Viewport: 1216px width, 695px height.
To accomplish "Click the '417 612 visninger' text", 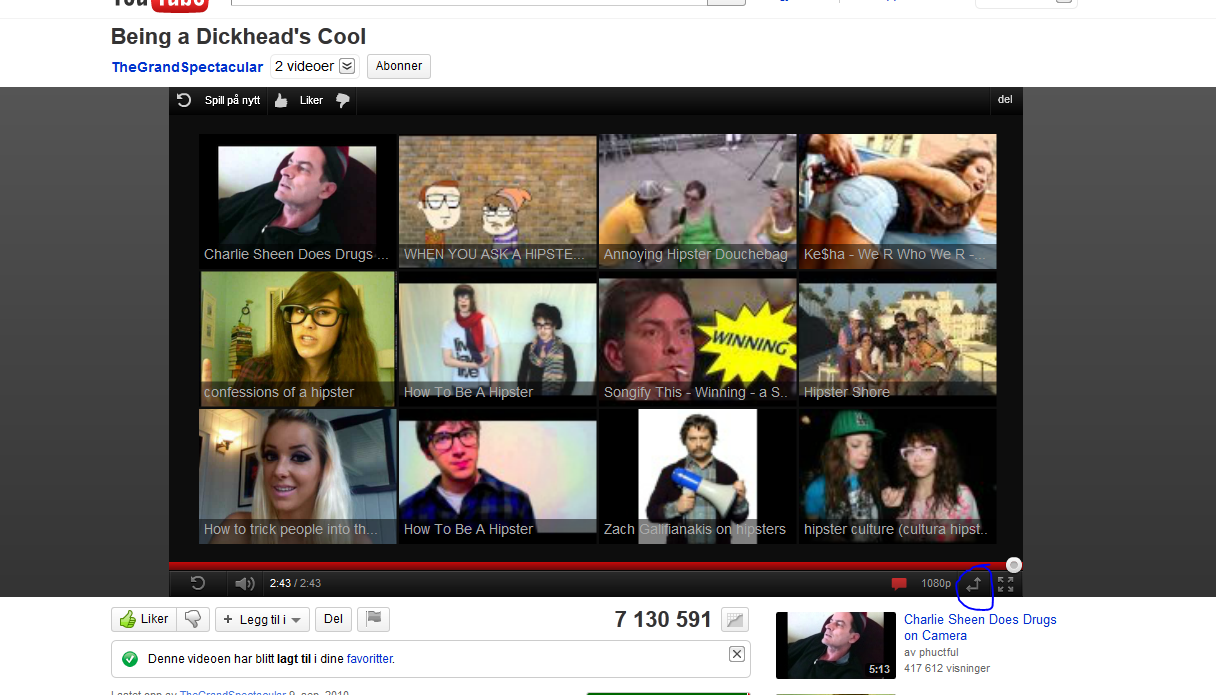I will click(x=947, y=668).
